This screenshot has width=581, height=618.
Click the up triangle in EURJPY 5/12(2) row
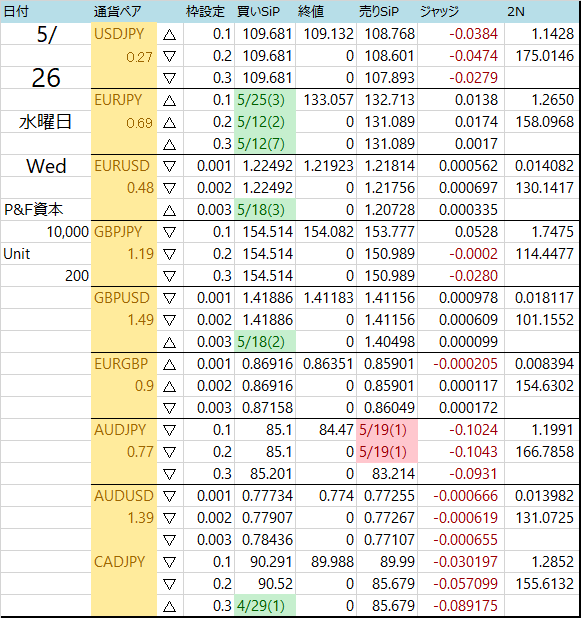click(169, 123)
